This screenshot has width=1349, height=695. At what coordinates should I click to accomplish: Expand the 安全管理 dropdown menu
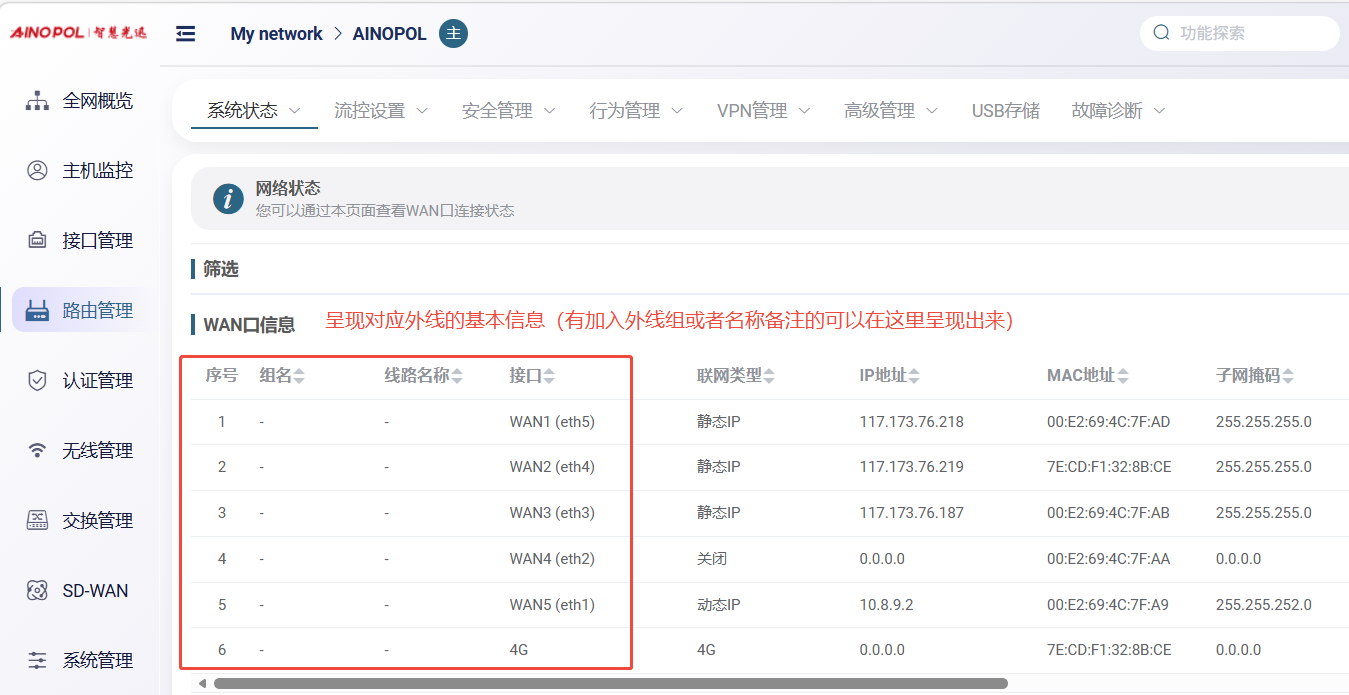point(508,111)
